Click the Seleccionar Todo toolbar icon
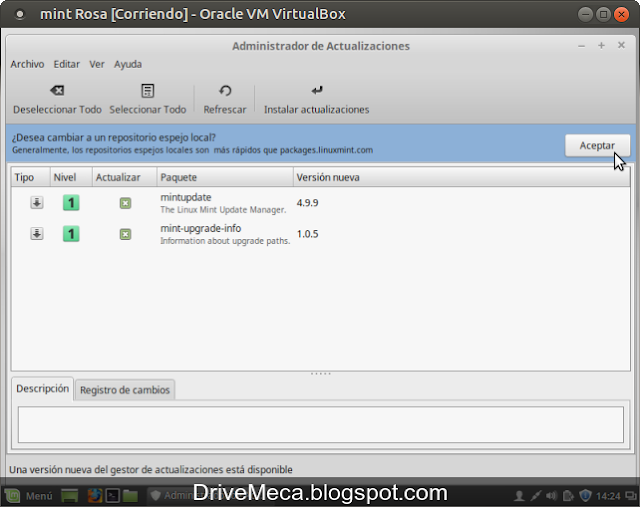Image resolution: width=640 pixels, height=507 pixels. coord(147,91)
